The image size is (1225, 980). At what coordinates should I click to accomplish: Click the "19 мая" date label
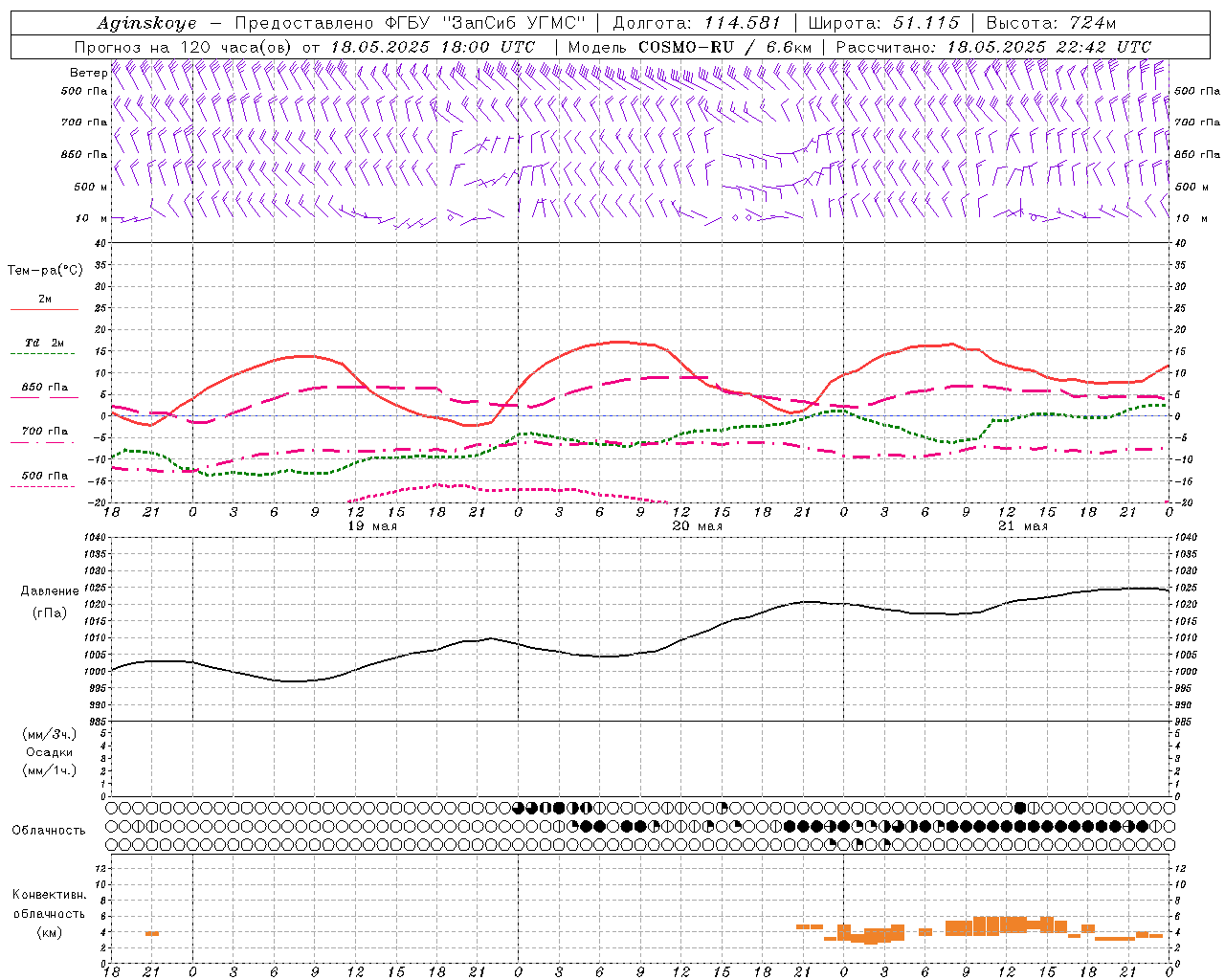click(372, 526)
